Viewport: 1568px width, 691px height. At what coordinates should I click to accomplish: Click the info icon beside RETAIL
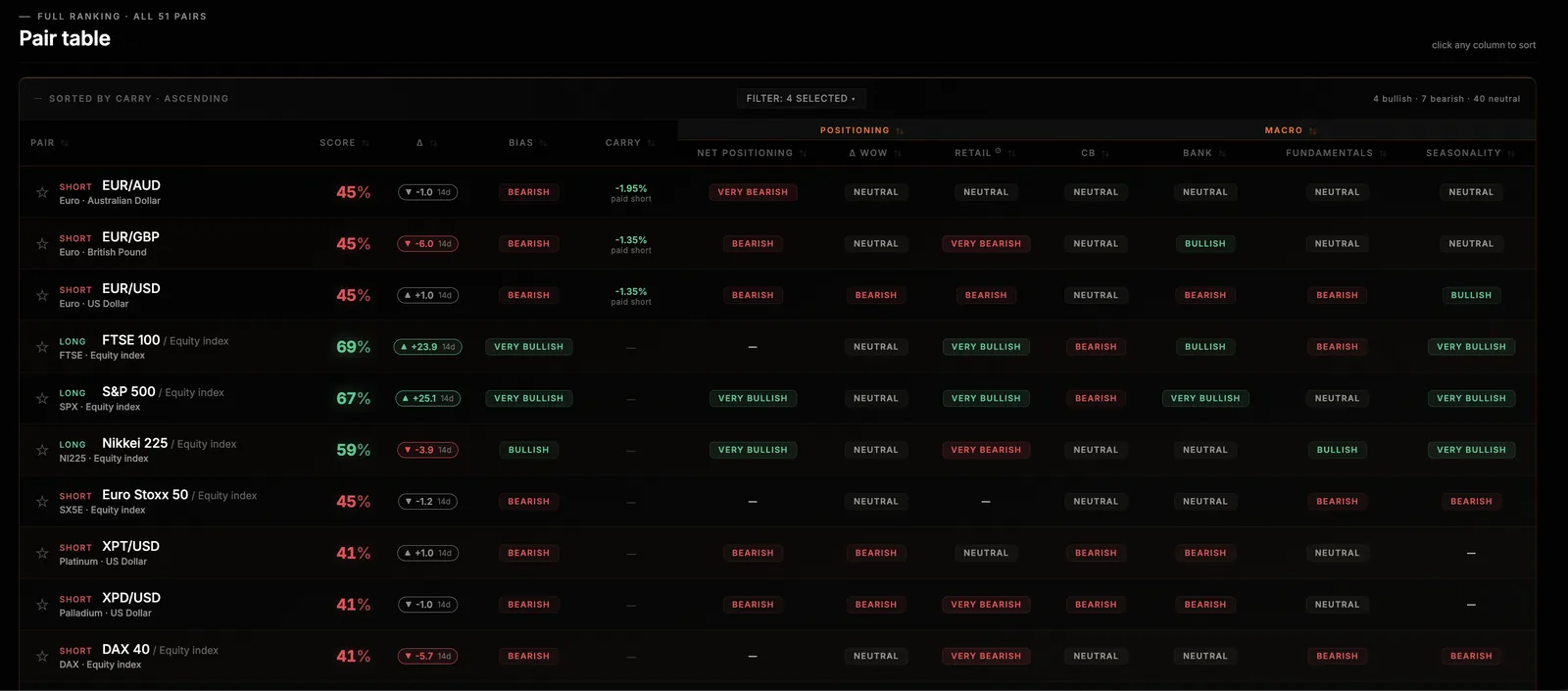998,151
